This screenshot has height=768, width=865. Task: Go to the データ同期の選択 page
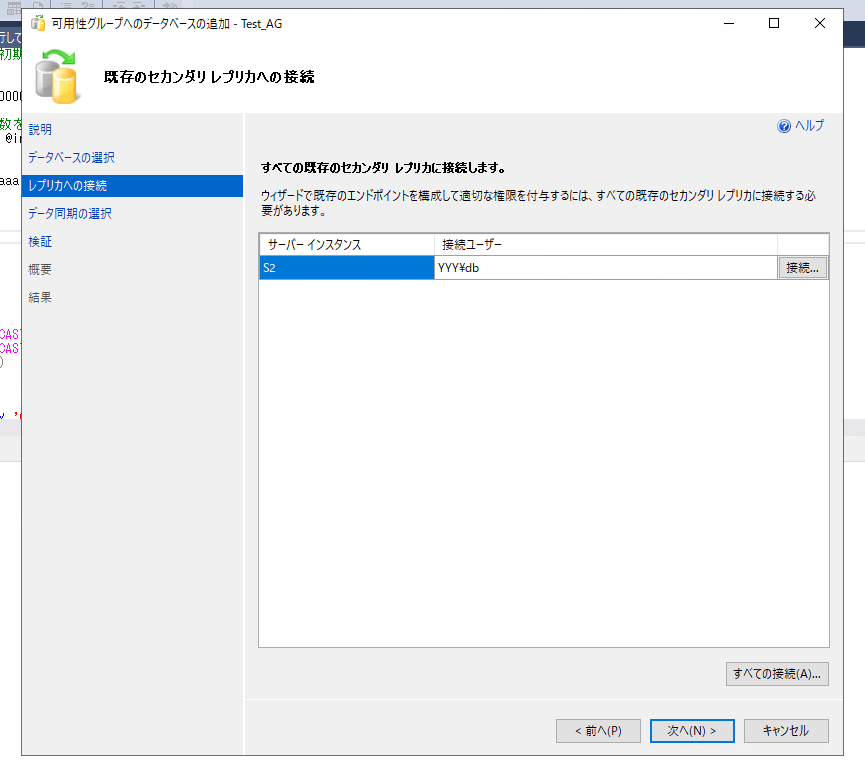[70, 214]
